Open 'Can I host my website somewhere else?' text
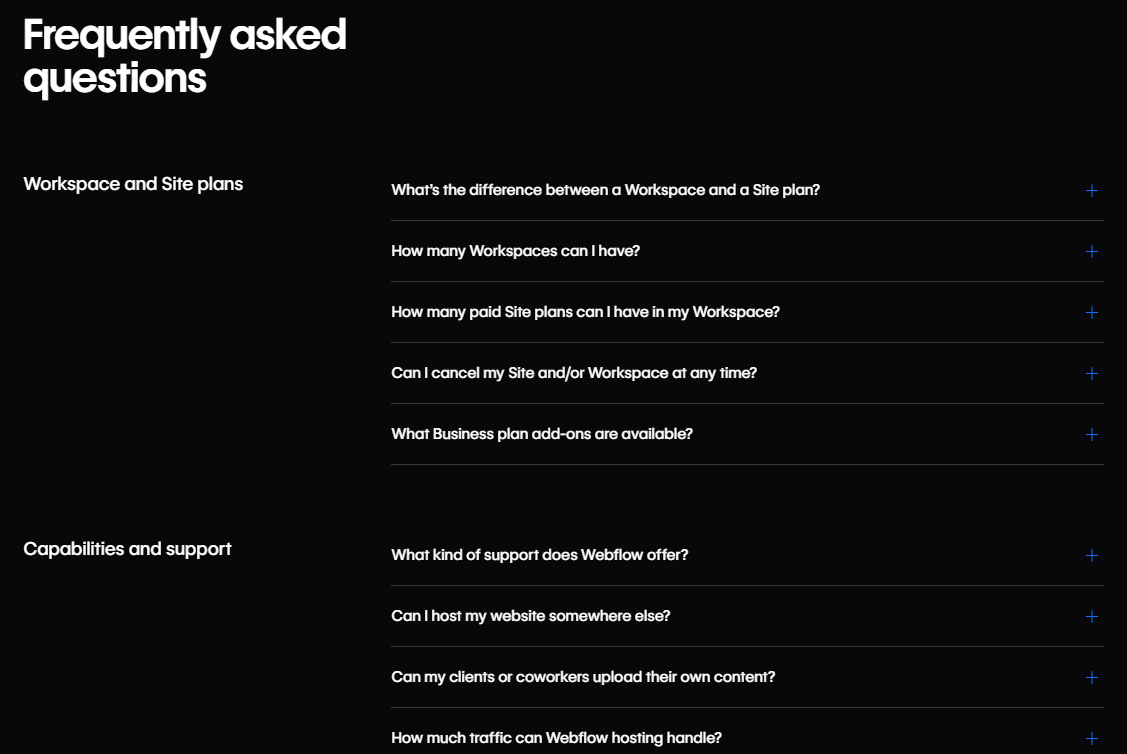Screen dimensions: 1127x754 point(531,616)
